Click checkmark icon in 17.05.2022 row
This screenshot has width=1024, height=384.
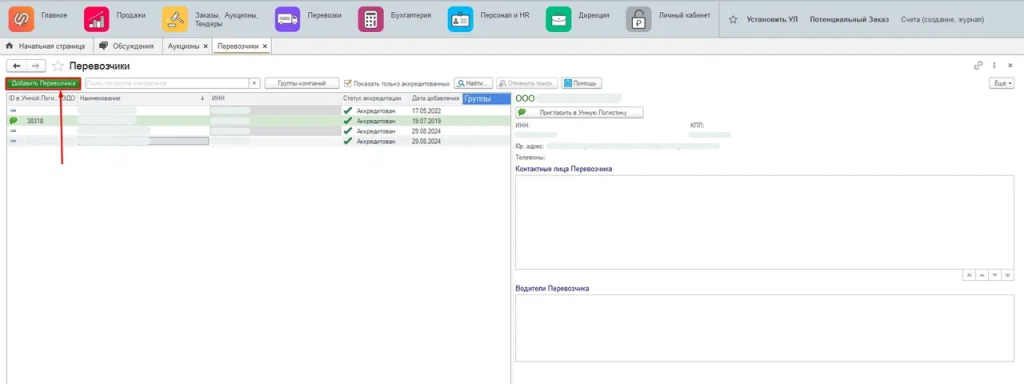tap(347, 111)
